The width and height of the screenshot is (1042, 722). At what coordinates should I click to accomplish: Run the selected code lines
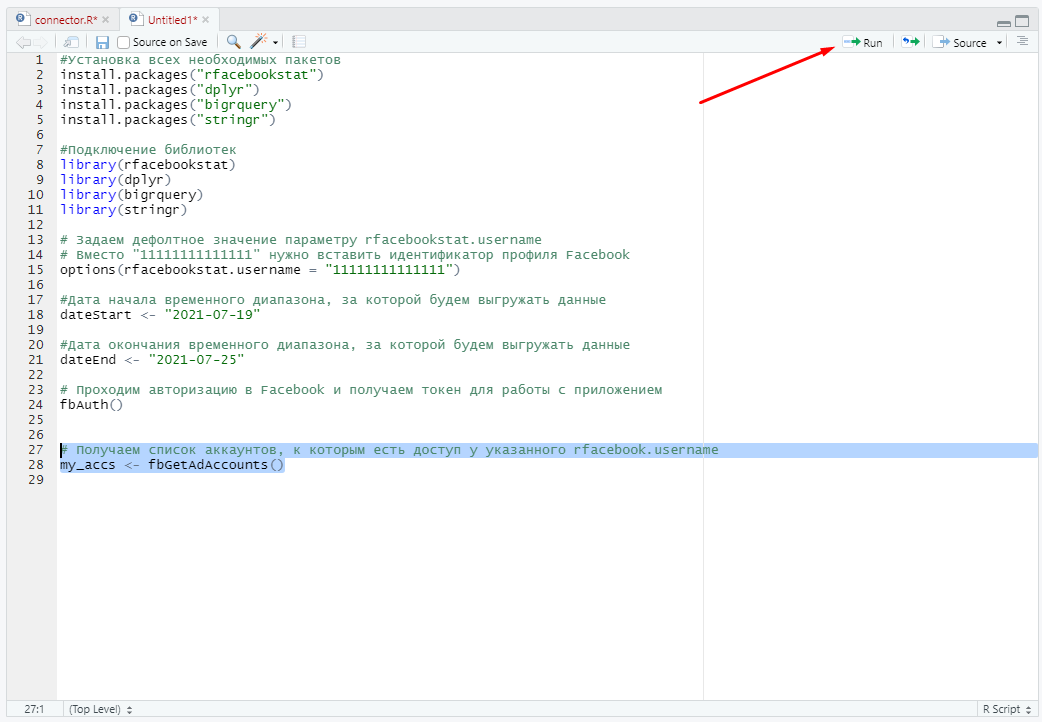[862, 42]
